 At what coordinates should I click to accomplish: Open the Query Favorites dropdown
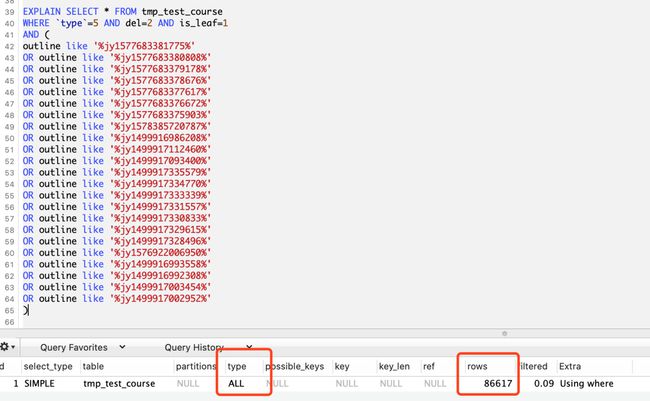82,347
